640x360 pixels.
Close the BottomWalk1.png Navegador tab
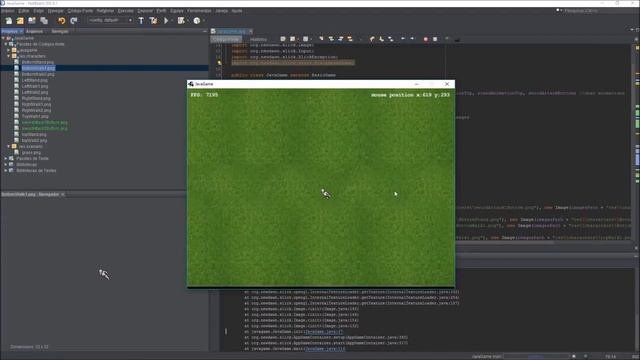pos(63,194)
